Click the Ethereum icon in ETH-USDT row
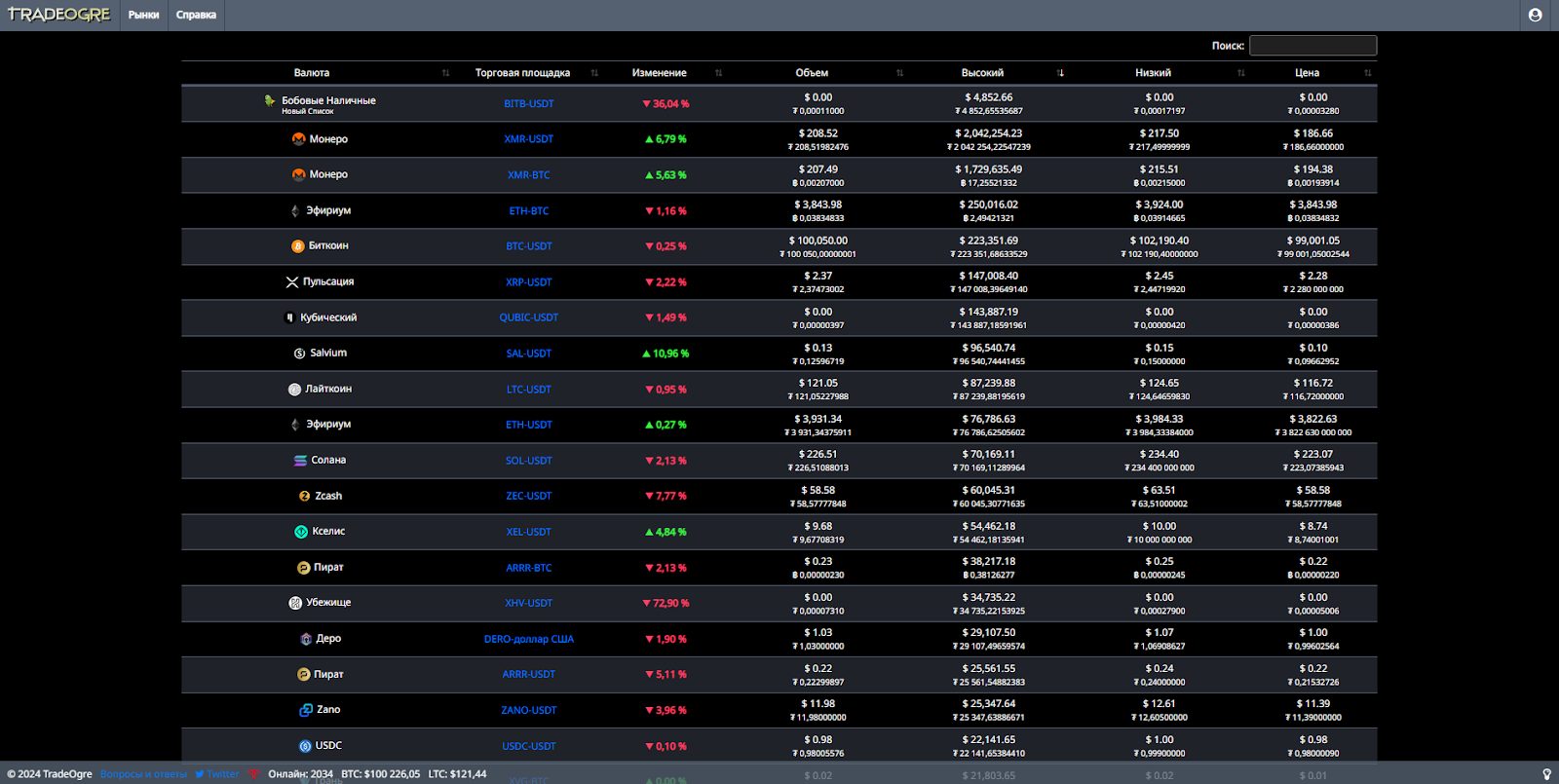 (x=295, y=425)
